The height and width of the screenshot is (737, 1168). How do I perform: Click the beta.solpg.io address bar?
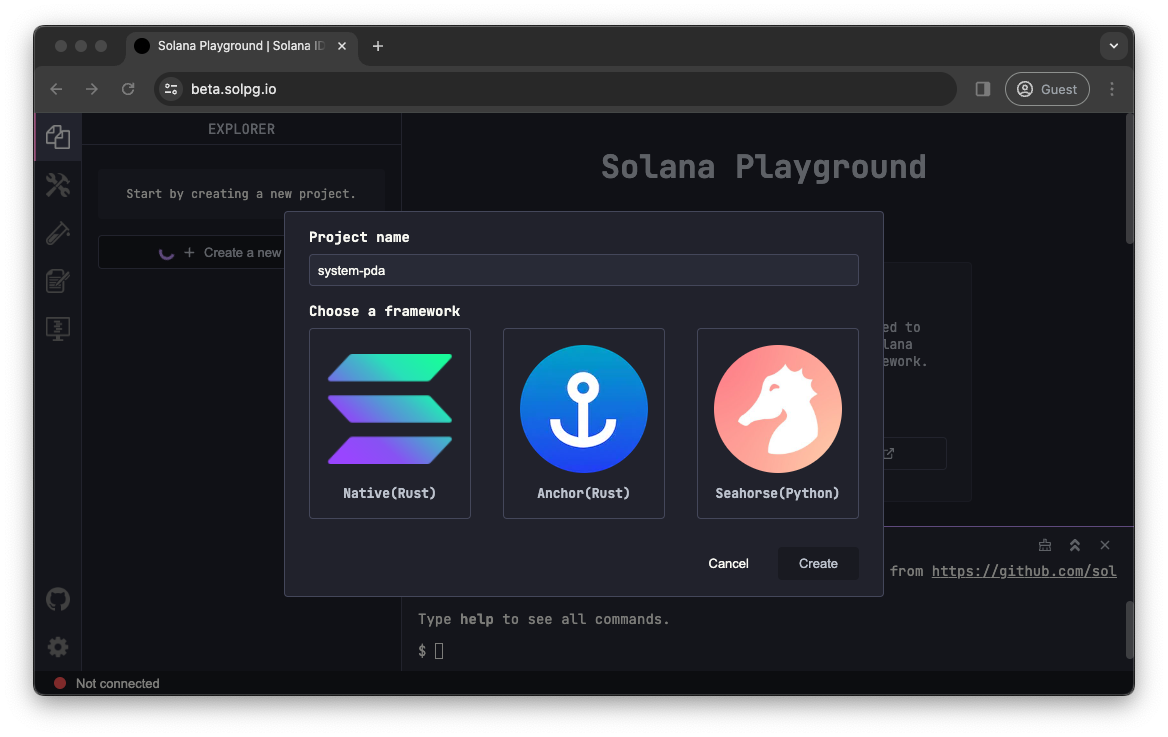pyautogui.click(x=555, y=89)
